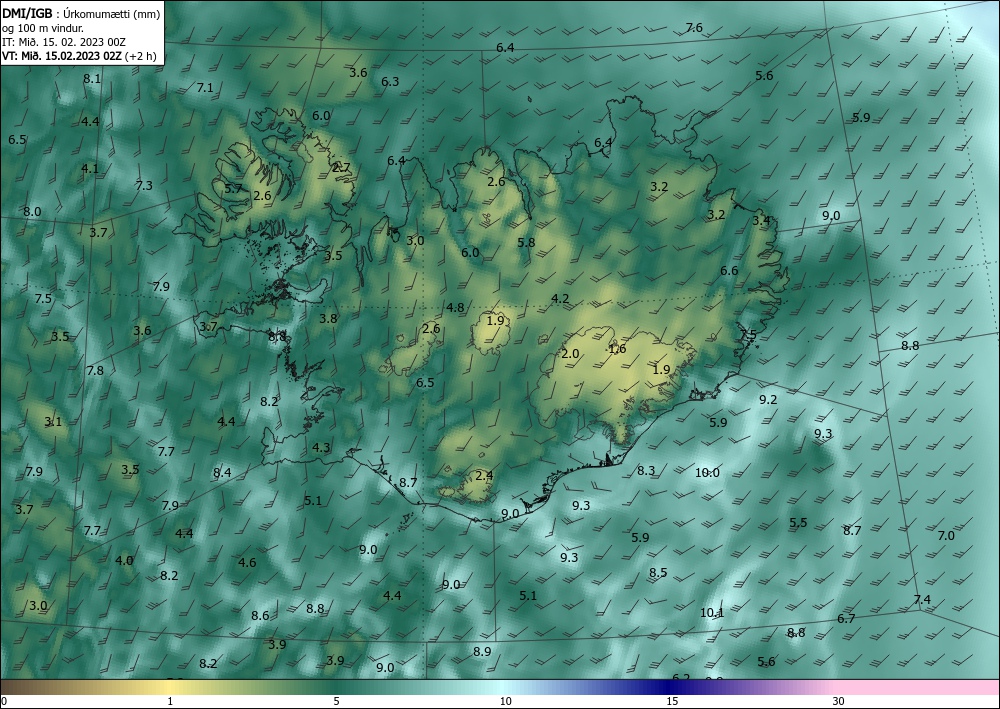Image resolution: width=1000 pixels, height=709 pixels.
Task: Click the map value 4.1
Action: 90,169
